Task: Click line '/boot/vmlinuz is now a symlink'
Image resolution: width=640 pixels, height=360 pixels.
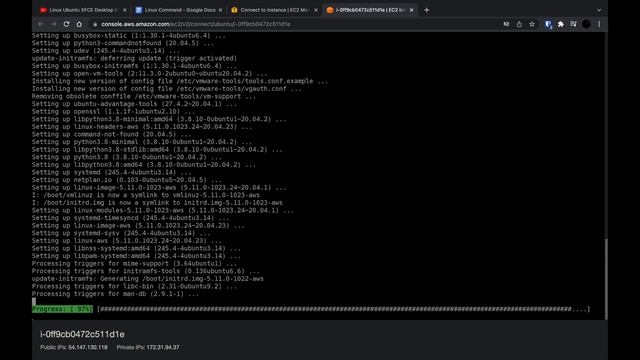Action: pos(146,195)
